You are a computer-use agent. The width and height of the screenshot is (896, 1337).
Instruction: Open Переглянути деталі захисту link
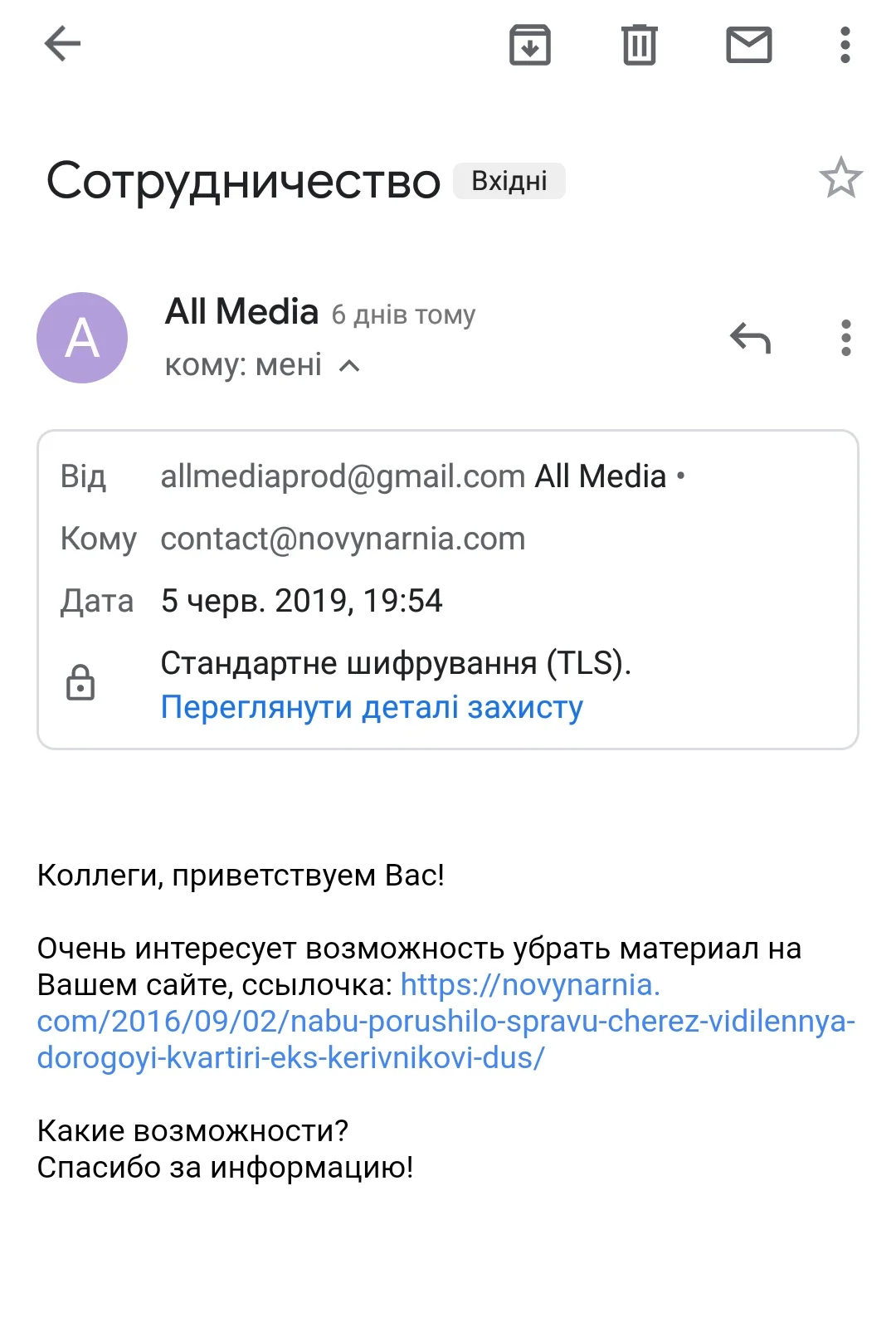(x=372, y=707)
